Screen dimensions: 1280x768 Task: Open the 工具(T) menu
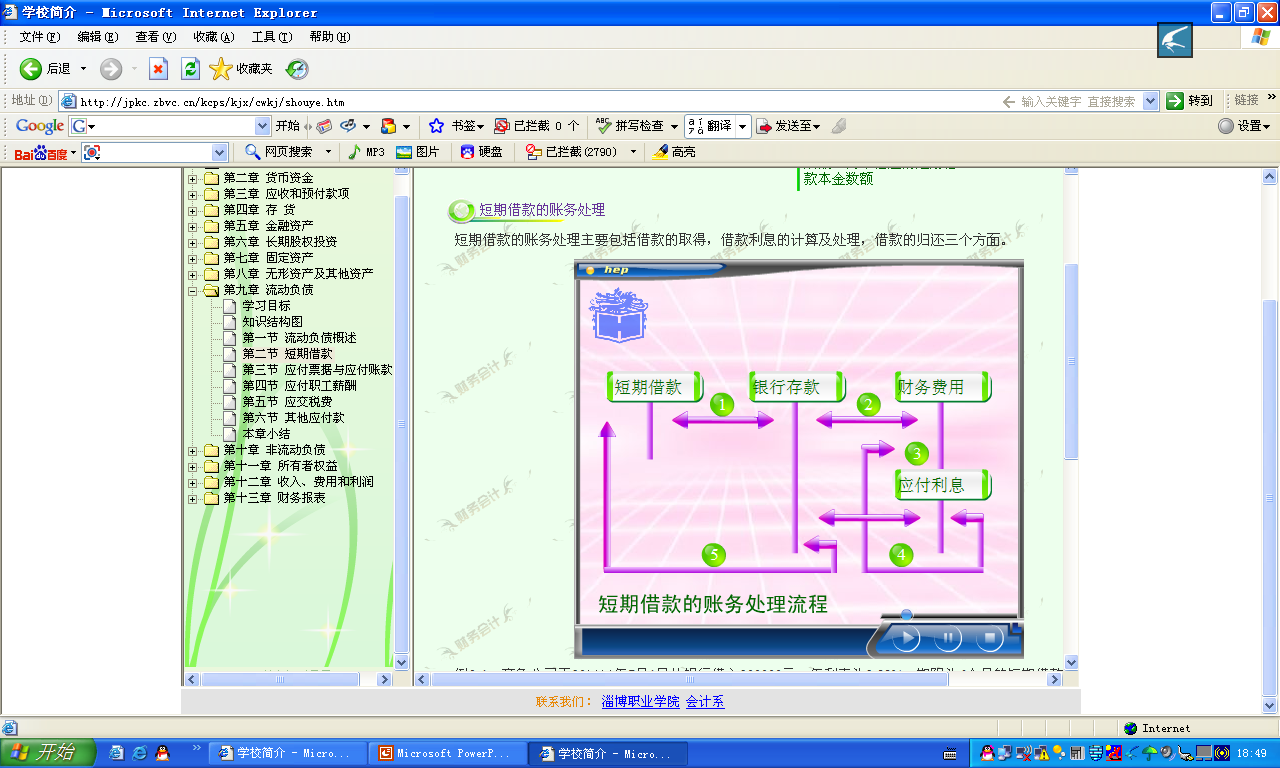(271, 37)
